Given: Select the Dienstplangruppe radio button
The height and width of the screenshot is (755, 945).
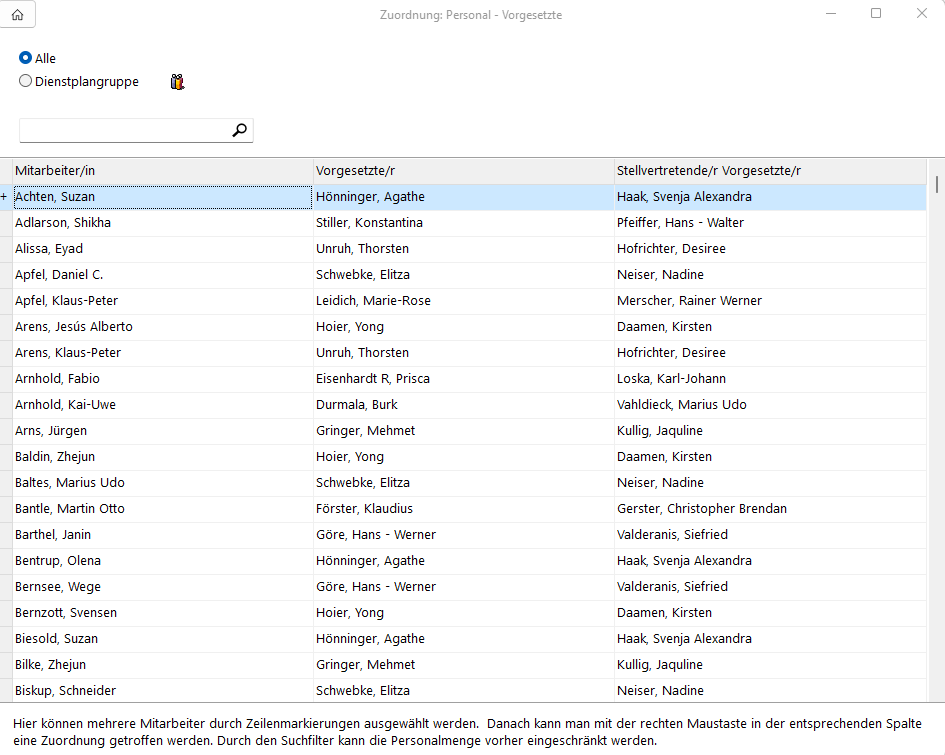Looking at the screenshot, I should [x=26, y=82].
